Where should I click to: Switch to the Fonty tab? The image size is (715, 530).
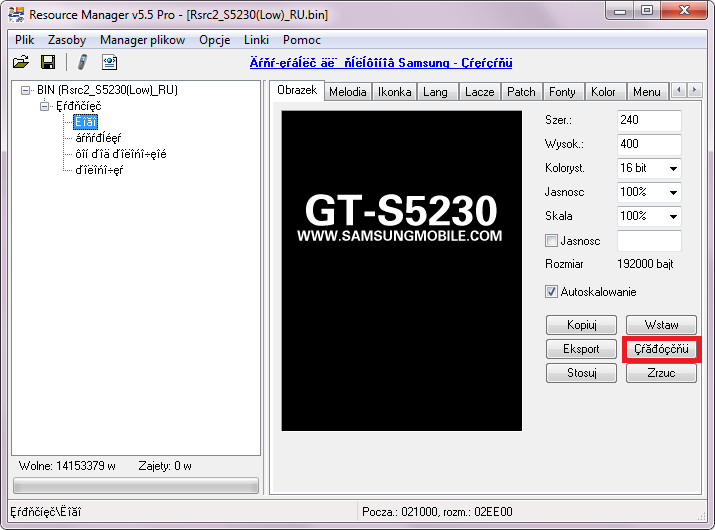pyautogui.click(x=562, y=92)
